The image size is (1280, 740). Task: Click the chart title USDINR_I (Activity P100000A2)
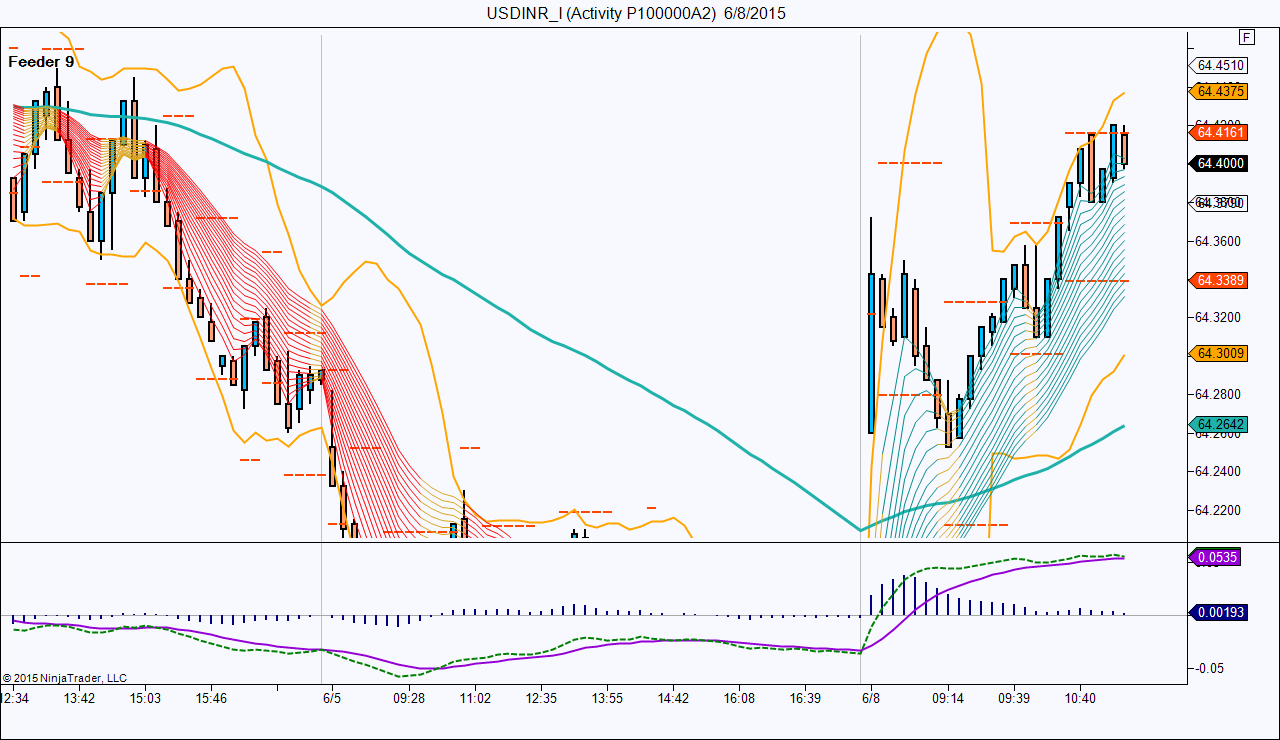(x=601, y=13)
